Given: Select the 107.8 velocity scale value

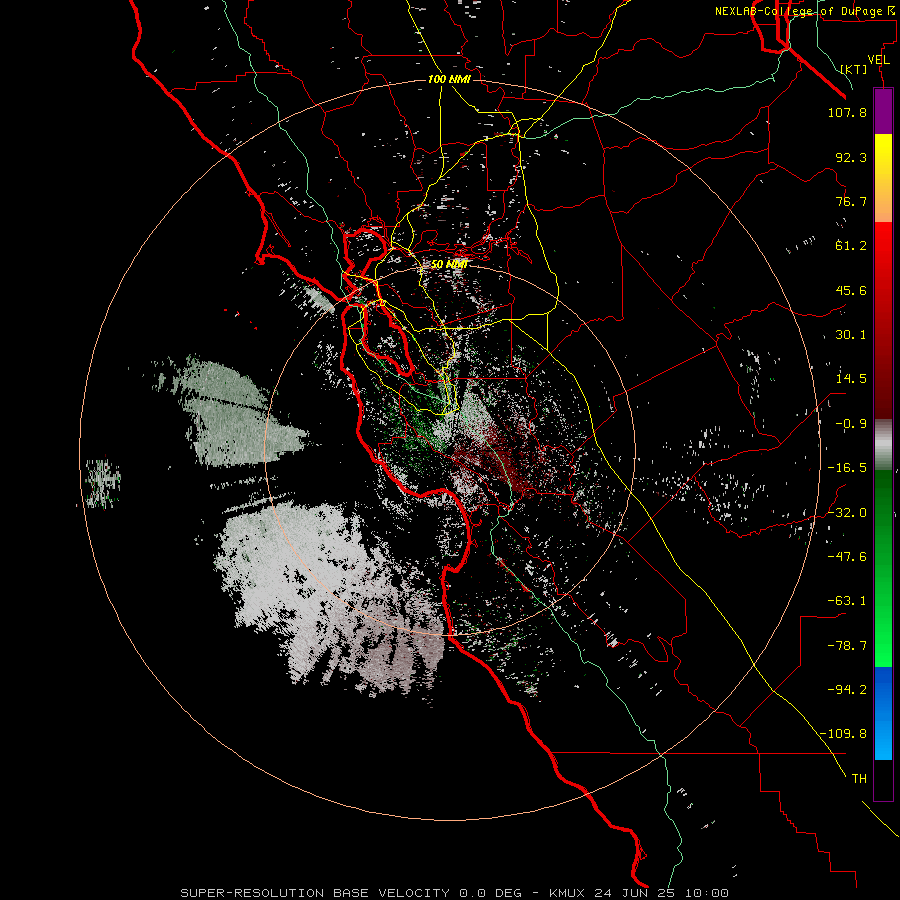Looking at the screenshot, I should 847,112.
